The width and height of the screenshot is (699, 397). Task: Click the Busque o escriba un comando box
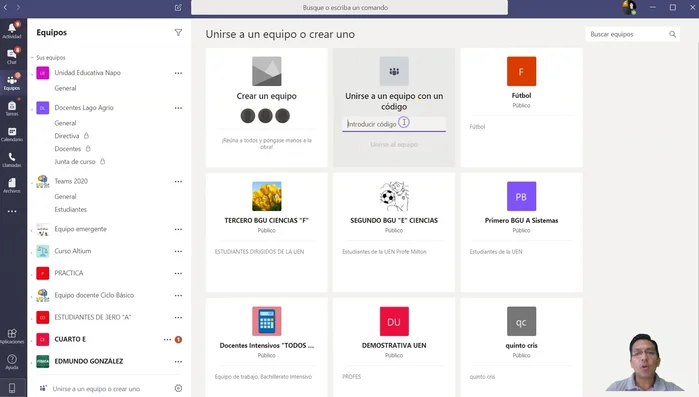tap(350, 8)
